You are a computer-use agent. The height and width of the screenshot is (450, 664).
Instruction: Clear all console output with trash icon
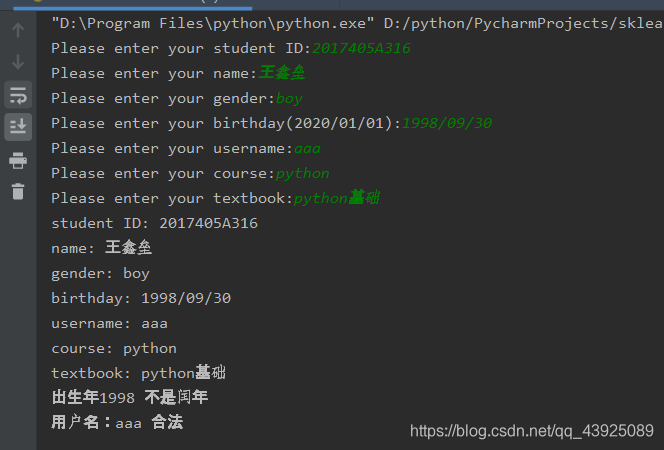(x=18, y=191)
